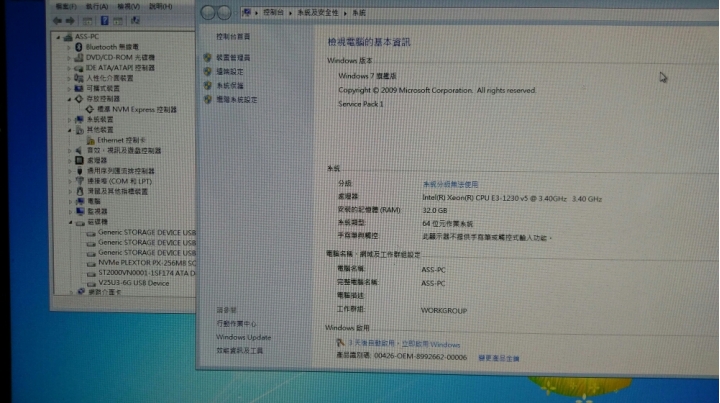Open the 系統保護 sidebar link
The width and height of the screenshot is (720, 403).
click(230, 85)
